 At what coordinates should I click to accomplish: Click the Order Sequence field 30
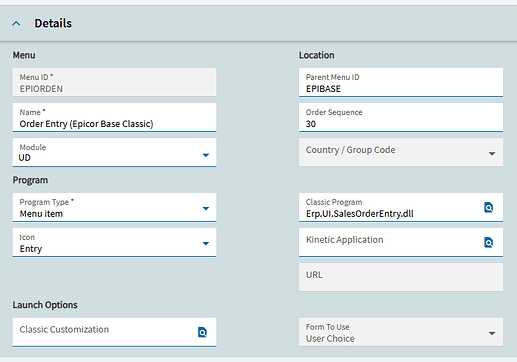pos(401,117)
